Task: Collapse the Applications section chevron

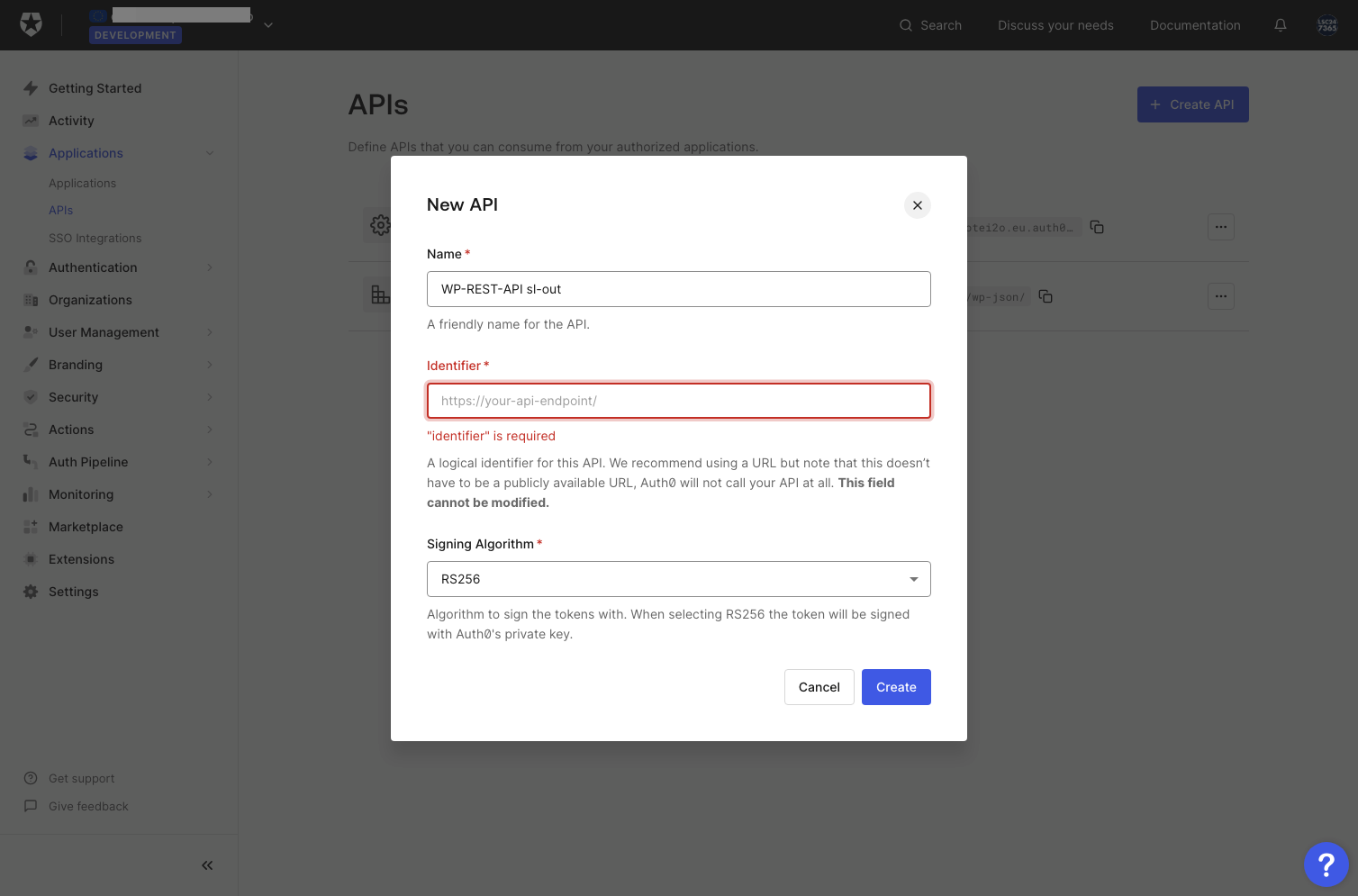Action: point(210,153)
